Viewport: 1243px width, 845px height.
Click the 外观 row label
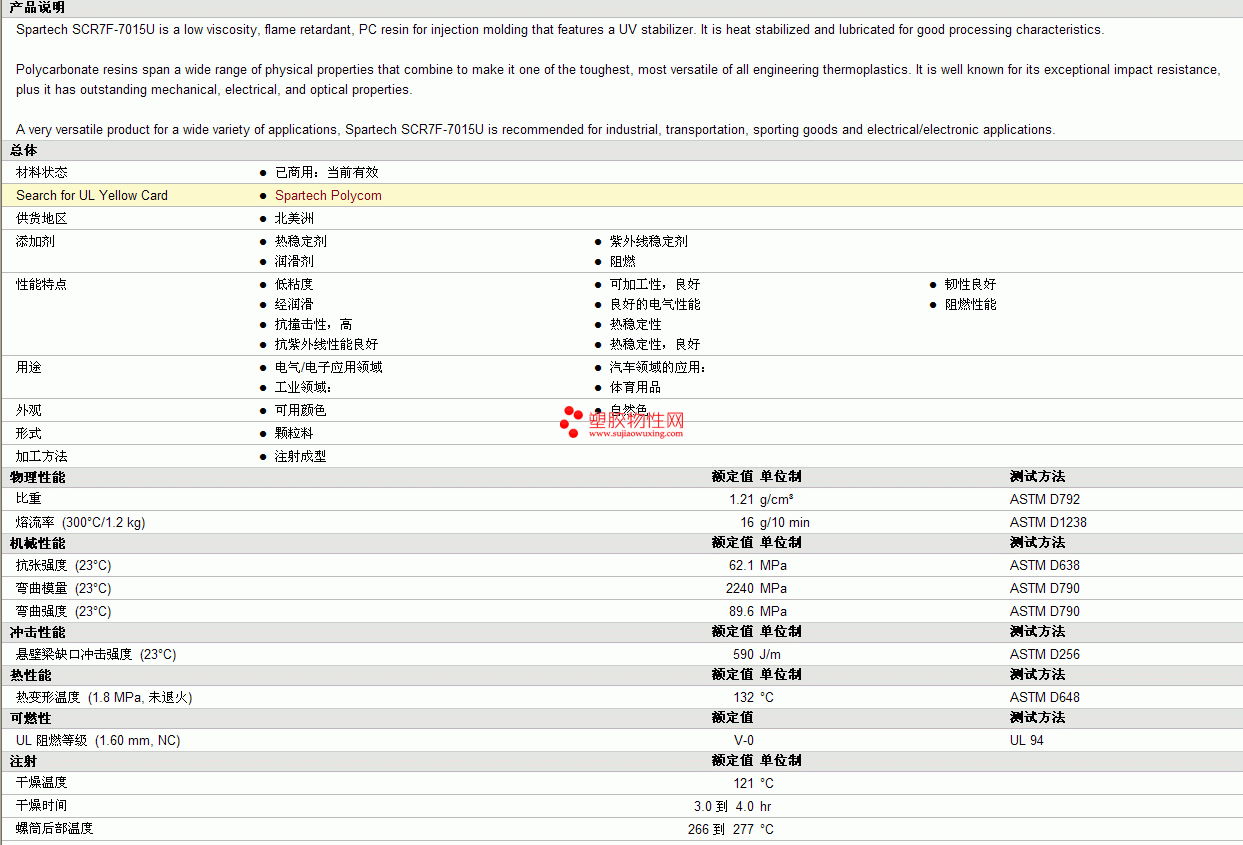[x=29, y=411]
